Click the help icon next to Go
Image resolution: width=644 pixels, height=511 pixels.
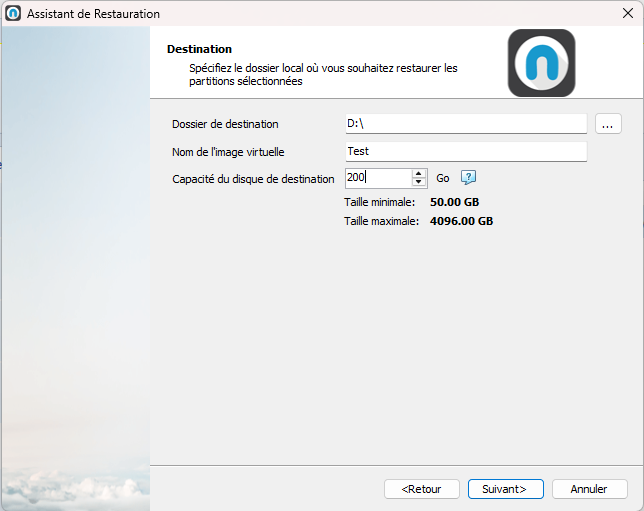pyautogui.click(x=468, y=177)
